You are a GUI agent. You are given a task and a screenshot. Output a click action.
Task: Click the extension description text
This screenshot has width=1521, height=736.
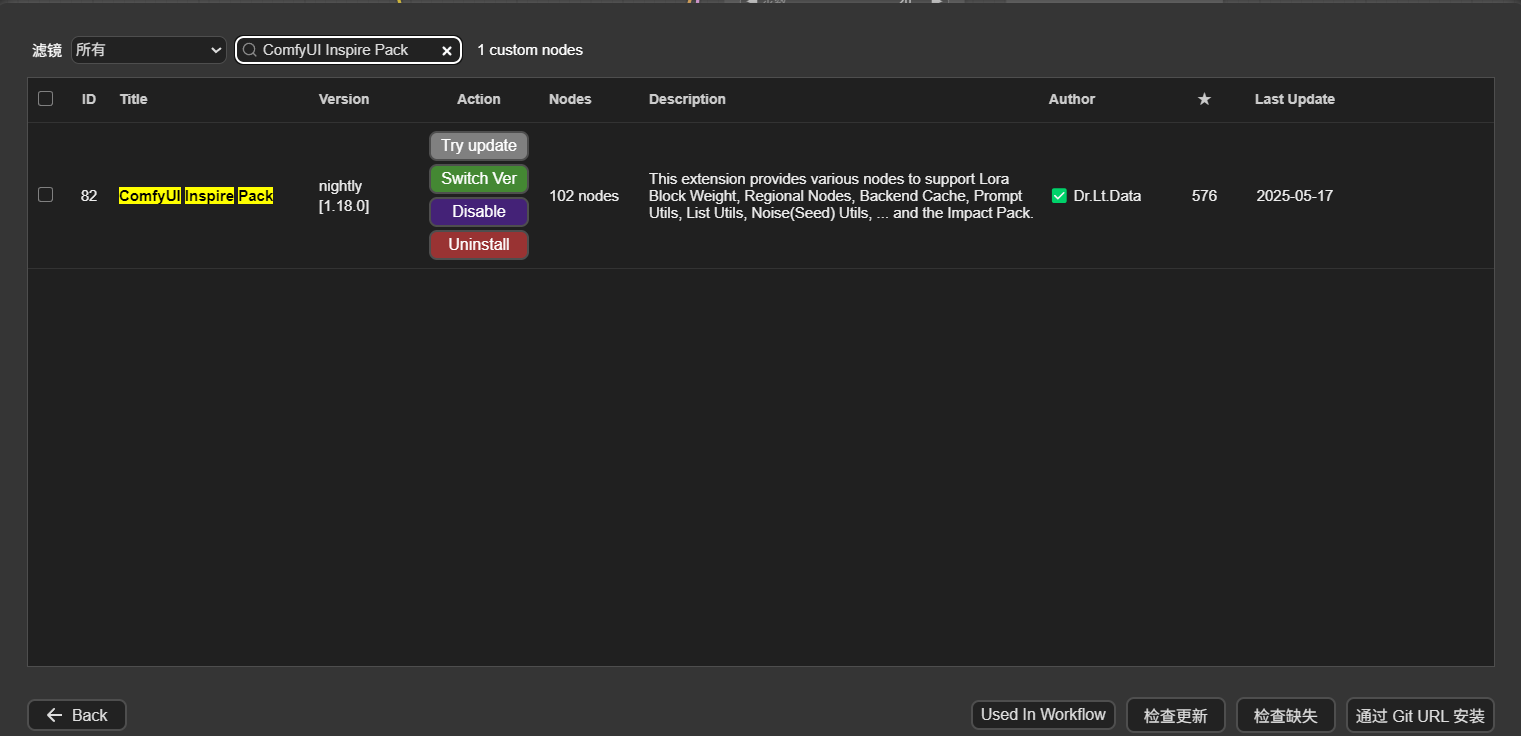[x=841, y=196]
